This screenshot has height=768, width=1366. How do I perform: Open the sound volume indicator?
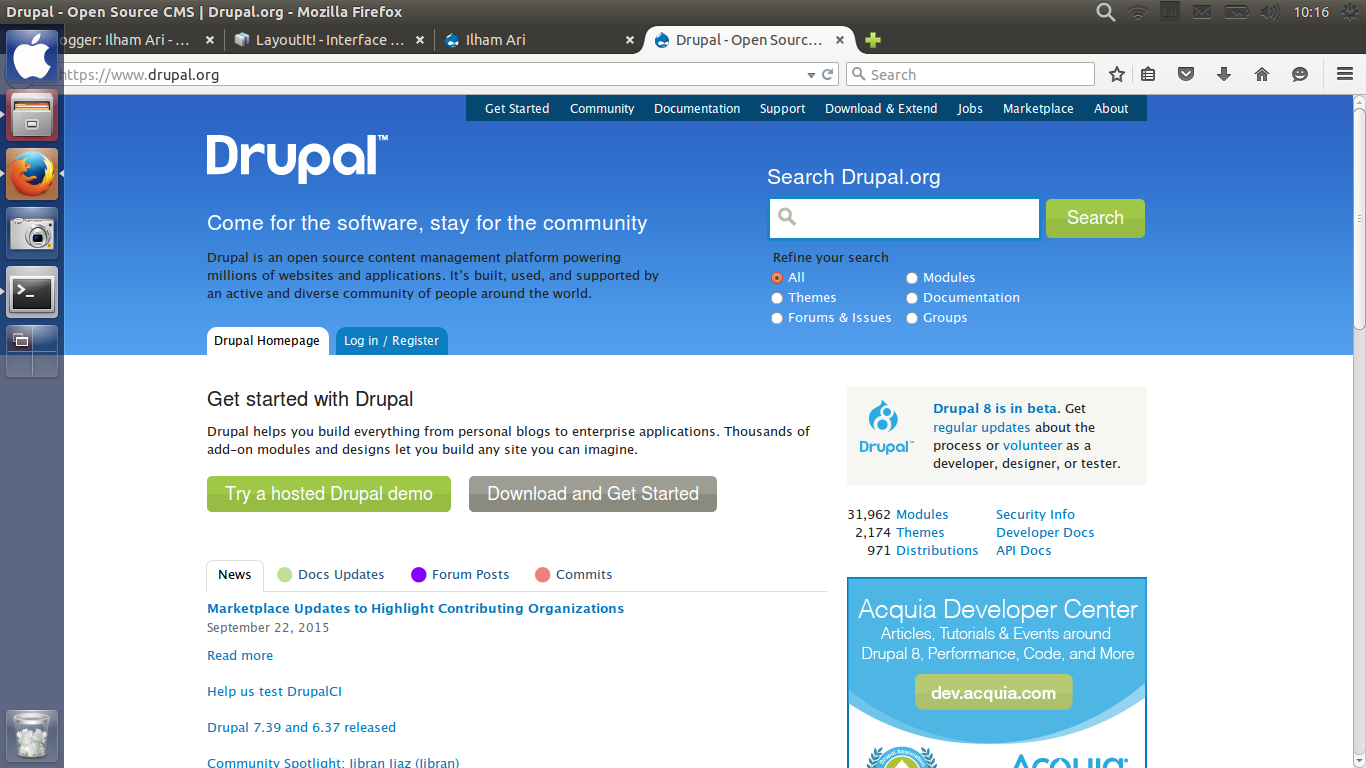point(1270,12)
